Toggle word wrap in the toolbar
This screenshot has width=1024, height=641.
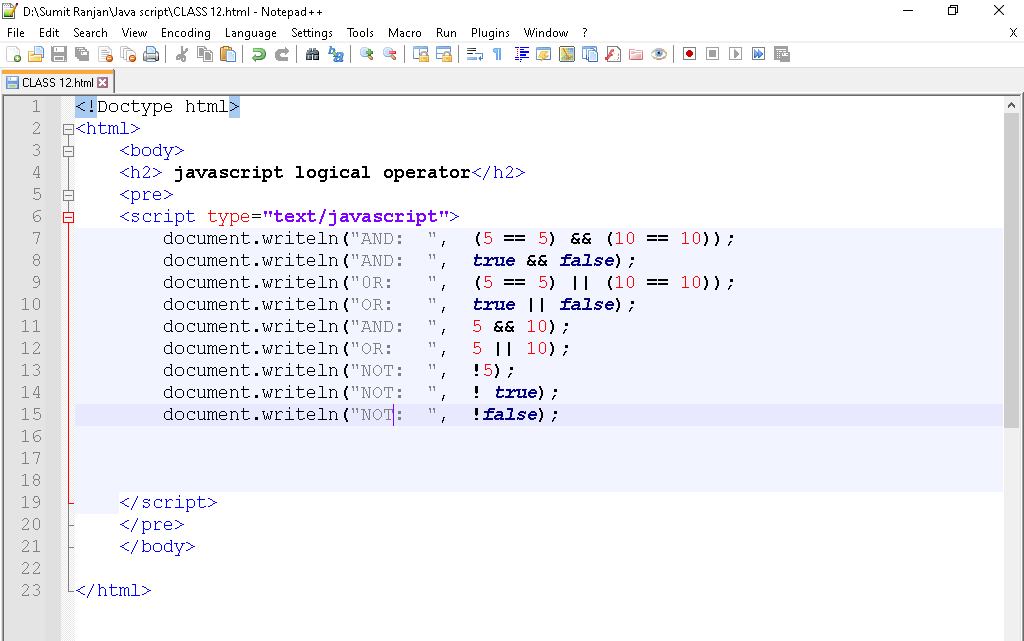pyautogui.click(x=475, y=54)
